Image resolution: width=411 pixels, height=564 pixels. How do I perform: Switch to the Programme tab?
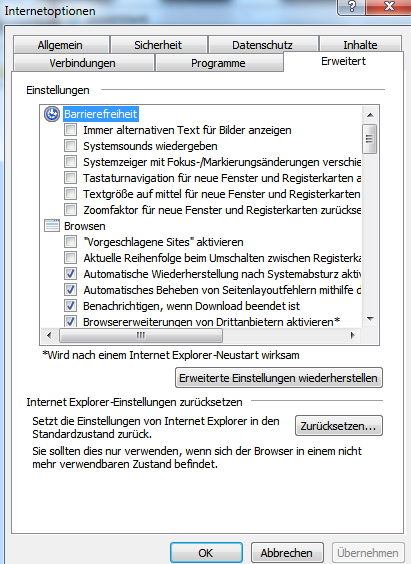[x=219, y=63]
